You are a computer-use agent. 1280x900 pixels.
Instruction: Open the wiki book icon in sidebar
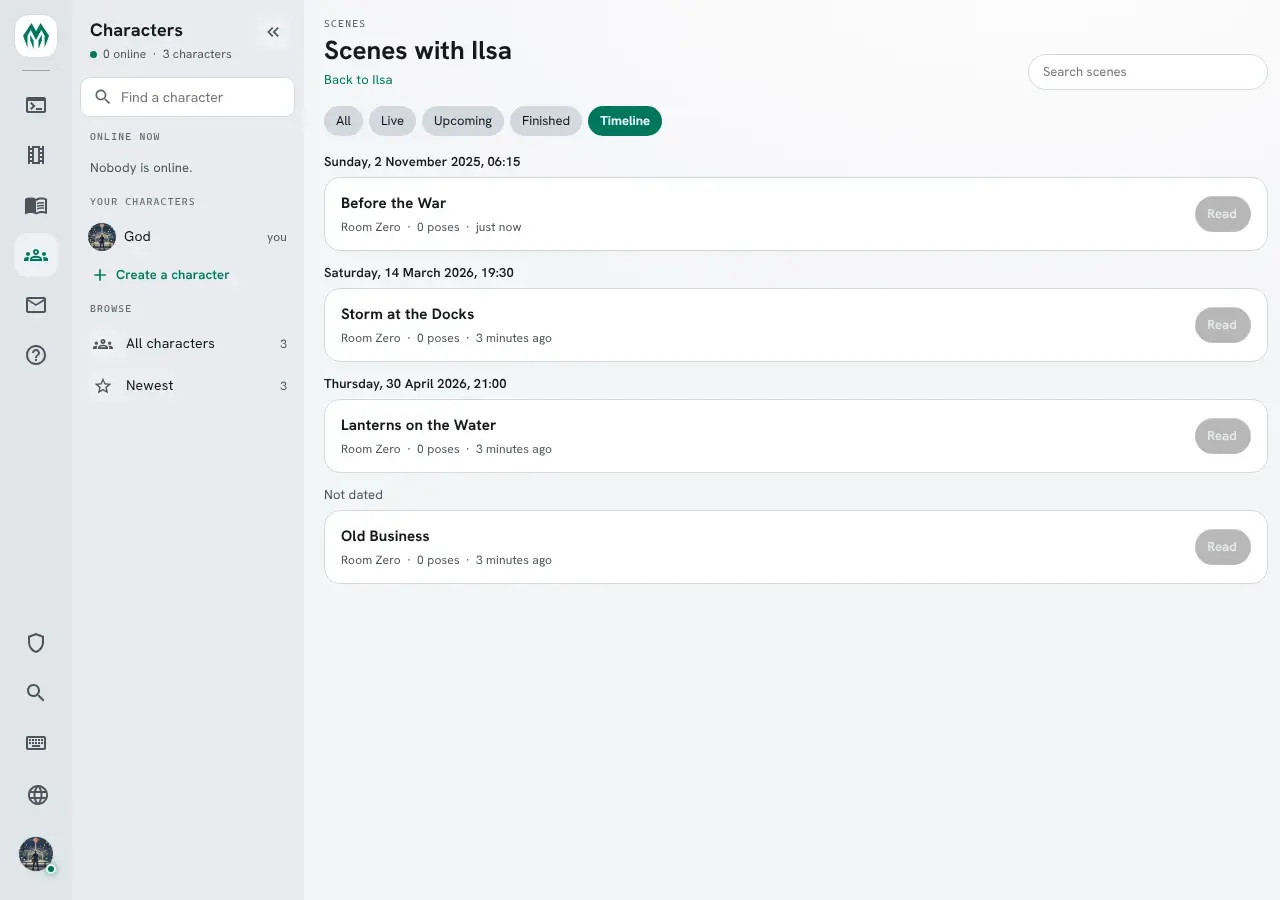[36, 205]
